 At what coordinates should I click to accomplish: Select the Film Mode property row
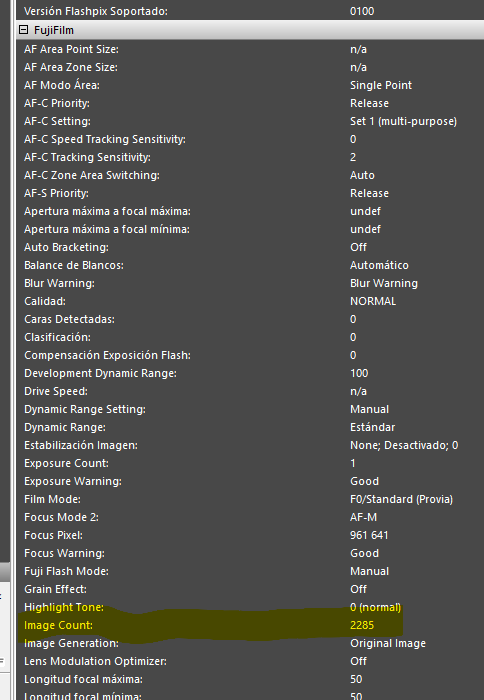pos(250,499)
